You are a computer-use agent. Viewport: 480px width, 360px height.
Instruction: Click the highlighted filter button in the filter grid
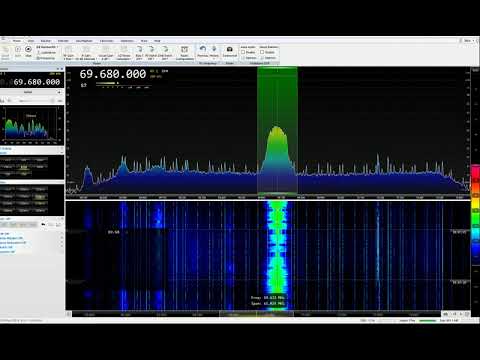coord(40,197)
